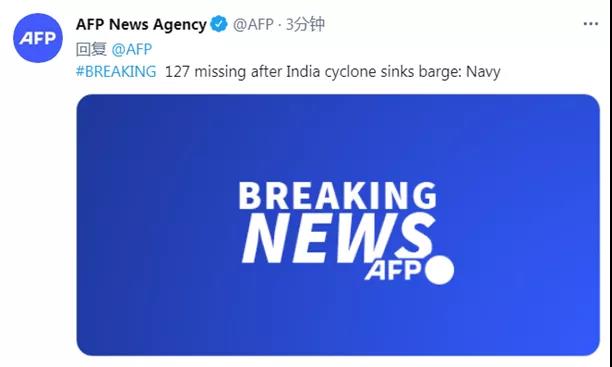Open the three-dot more options menu
Screen dimensions: 612x367
pyautogui.click(x=591, y=24)
